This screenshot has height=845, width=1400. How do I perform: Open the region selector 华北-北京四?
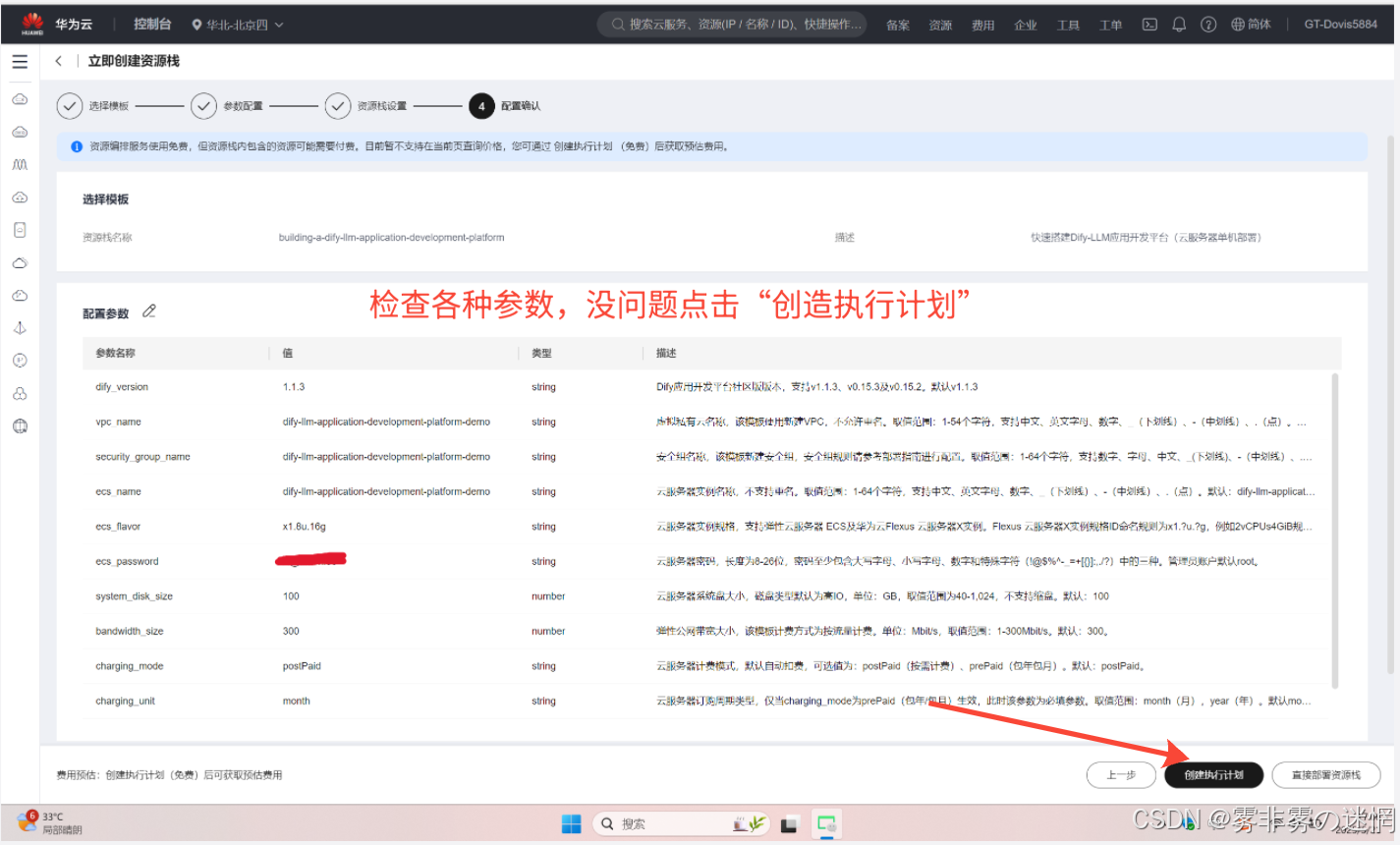[237, 25]
